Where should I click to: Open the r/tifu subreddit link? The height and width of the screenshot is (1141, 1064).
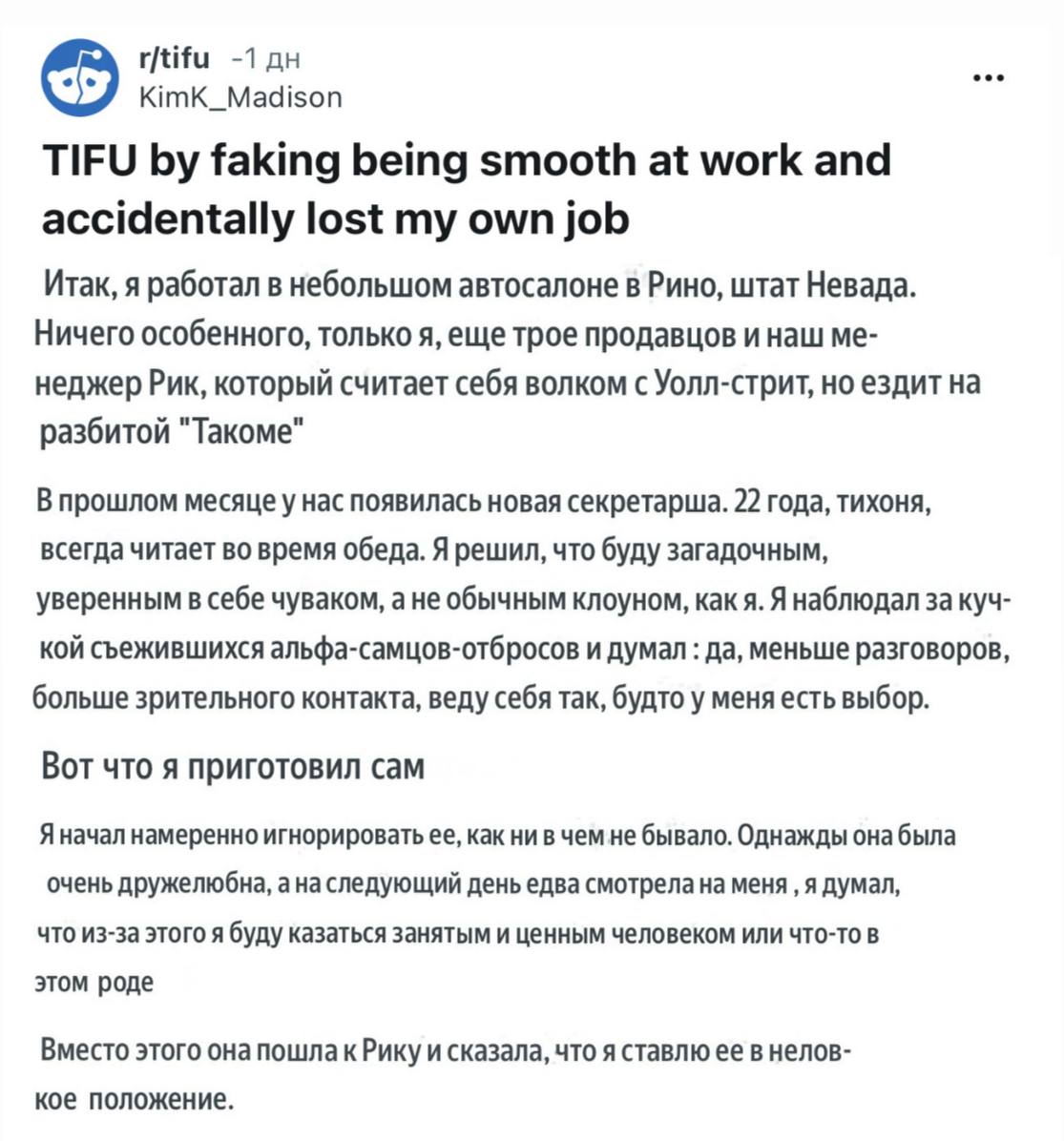point(174,59)
